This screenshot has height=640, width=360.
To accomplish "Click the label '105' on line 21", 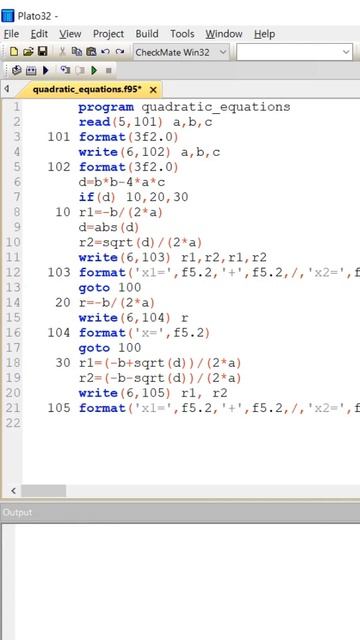I will [x=59, y=408].
